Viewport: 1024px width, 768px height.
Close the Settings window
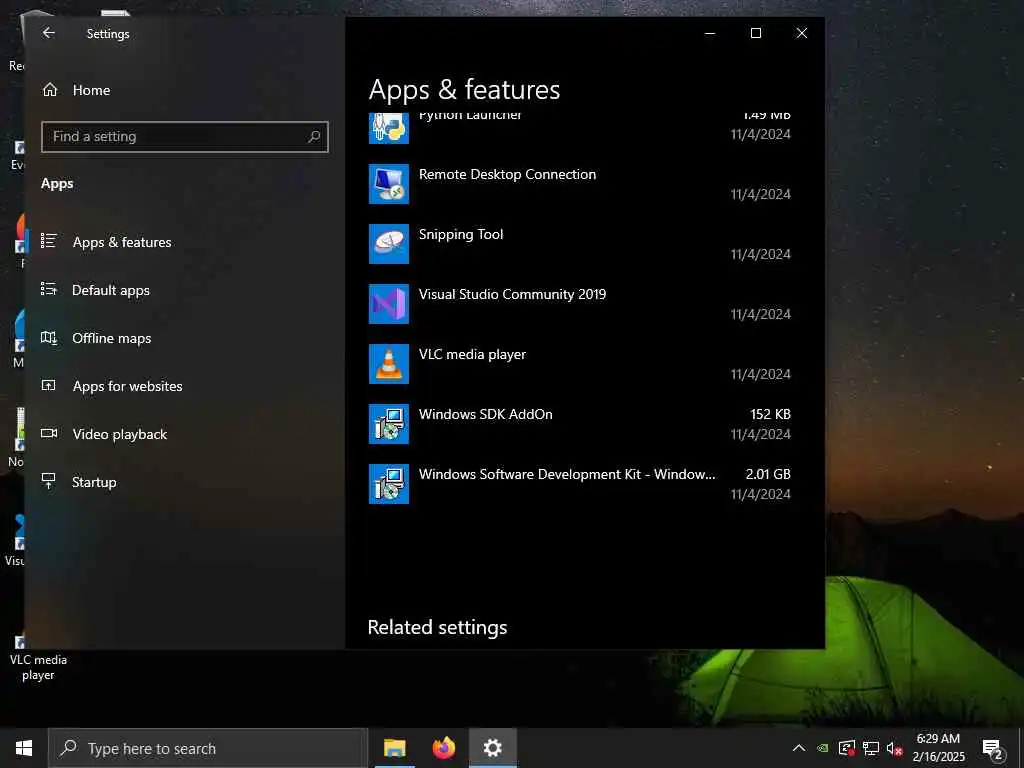pyautogui.click(x=801, y=33)
